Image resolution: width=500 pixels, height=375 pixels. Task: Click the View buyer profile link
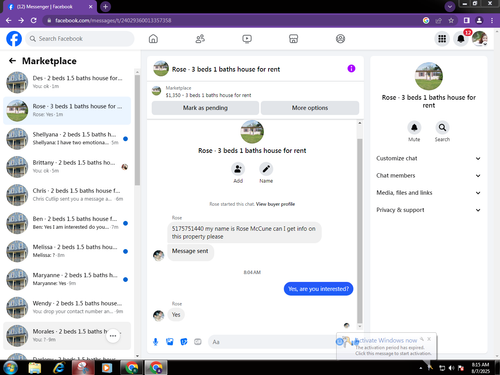tap(275, 204)
